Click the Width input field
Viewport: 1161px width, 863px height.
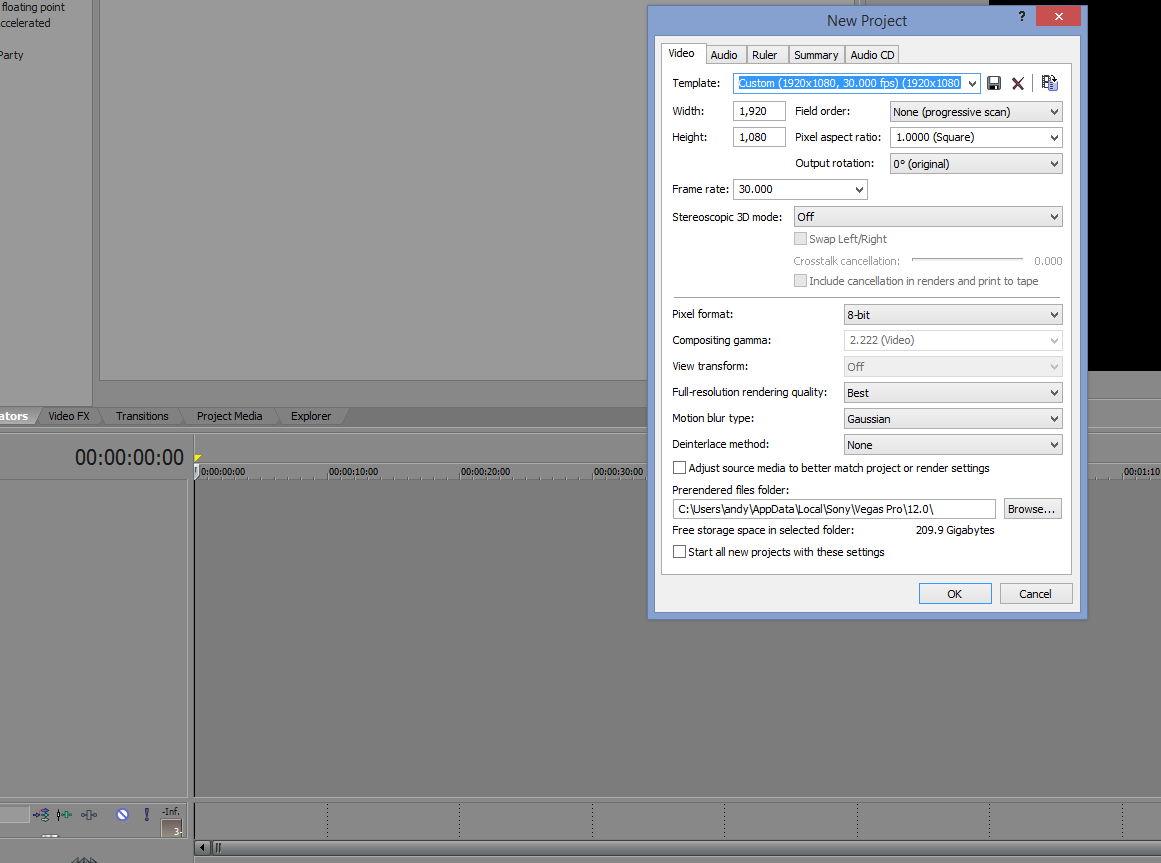click(759, 112)
